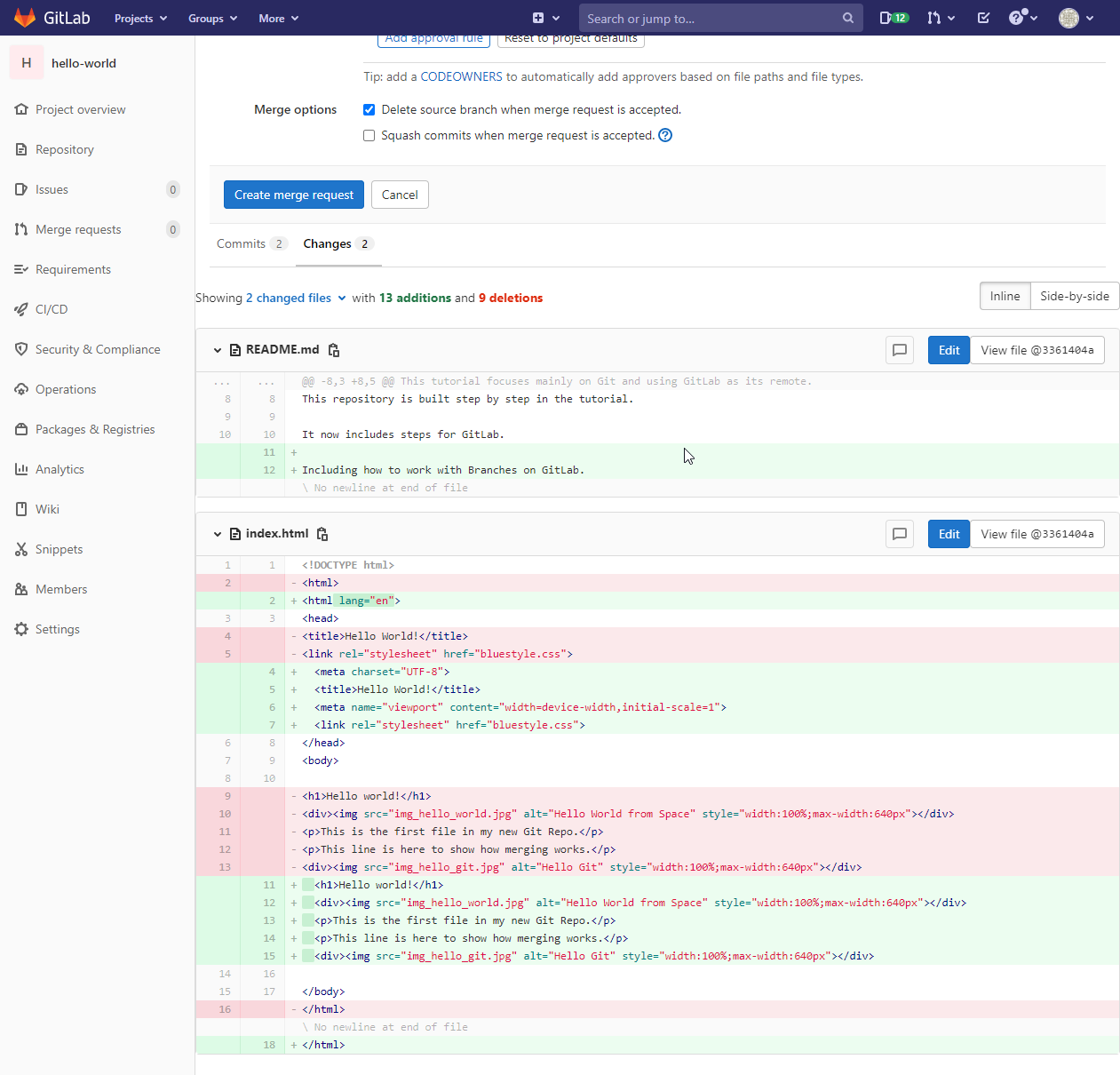Open CI/CD in the sidebar
The height and width of the screenshot is (1075, 1120).
52,309
